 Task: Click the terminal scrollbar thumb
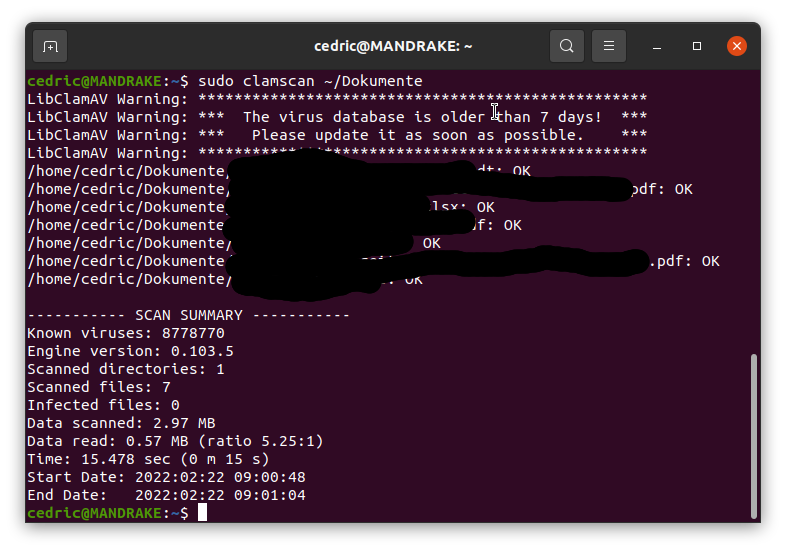click(x=753, y=435)
